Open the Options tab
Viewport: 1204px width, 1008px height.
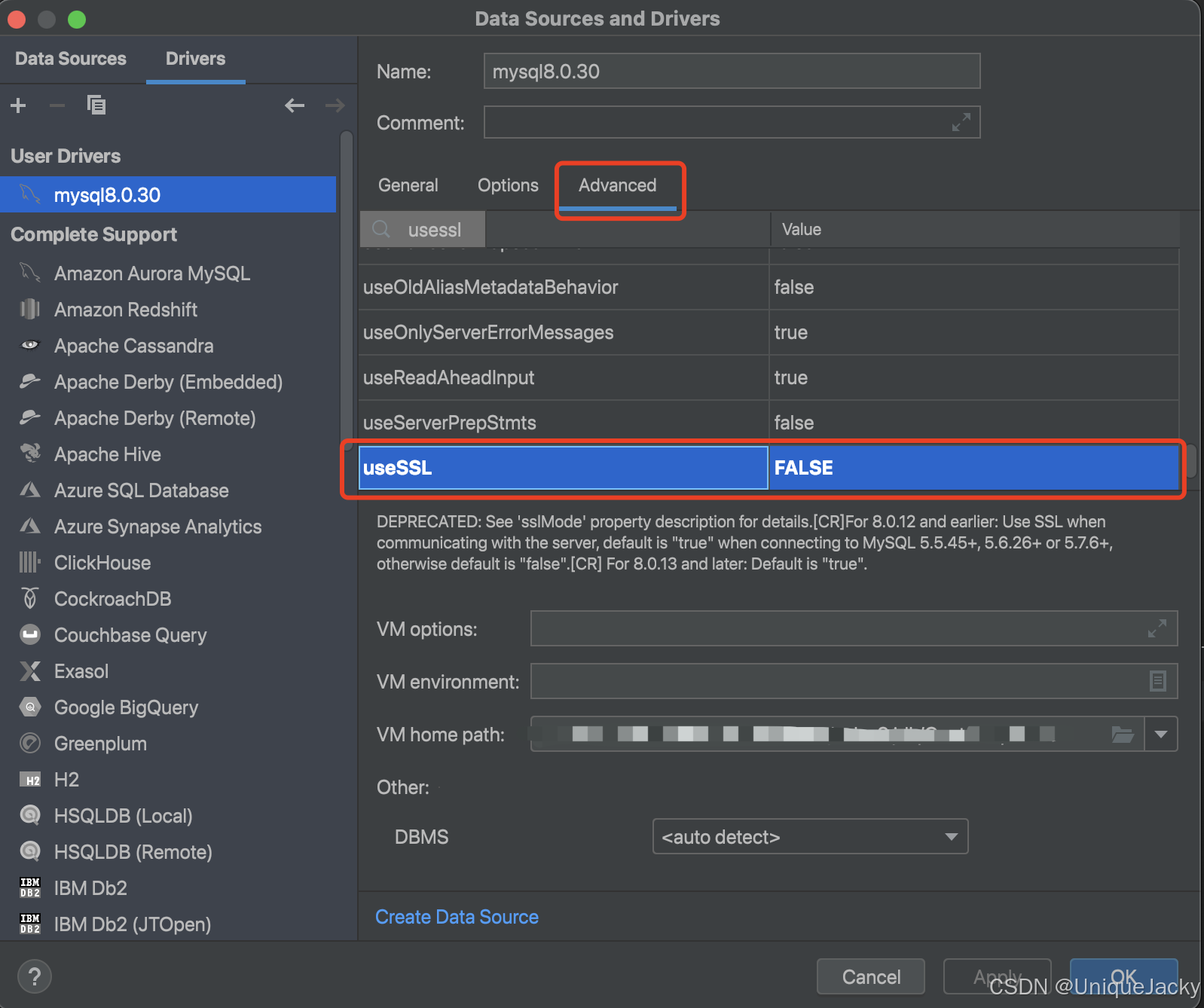coord(509,185)
